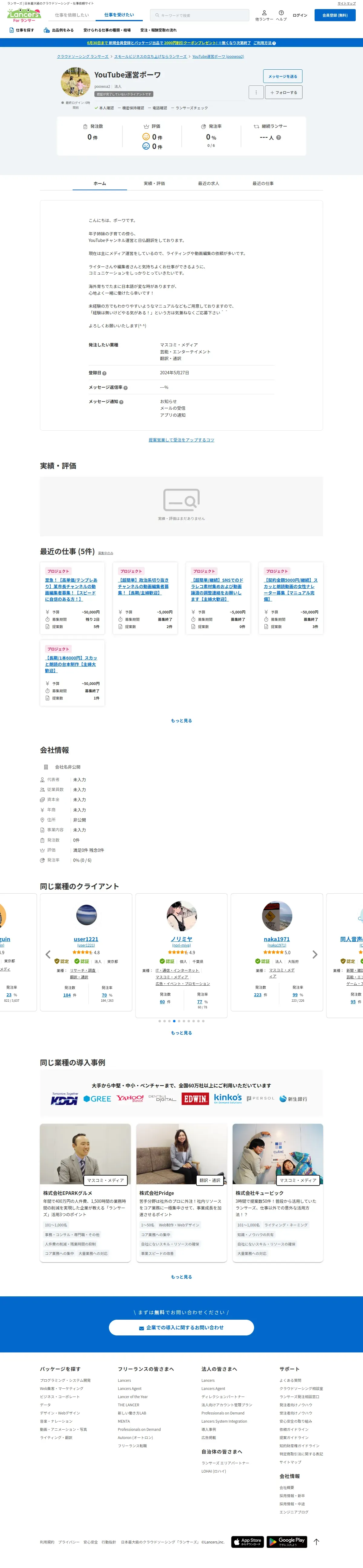Screen dimensions: 363x1568
Task: Open the naka1971 avatar photo
Action: click(x=277, y=916)
